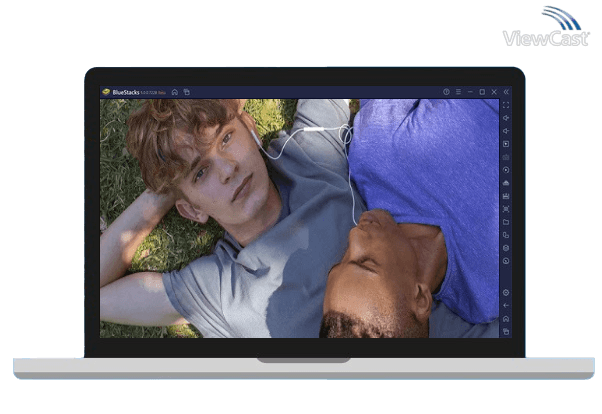
Task: Collapse the side toolbar with double chevron
Action: pyautogui.click(x=506, y=92)
